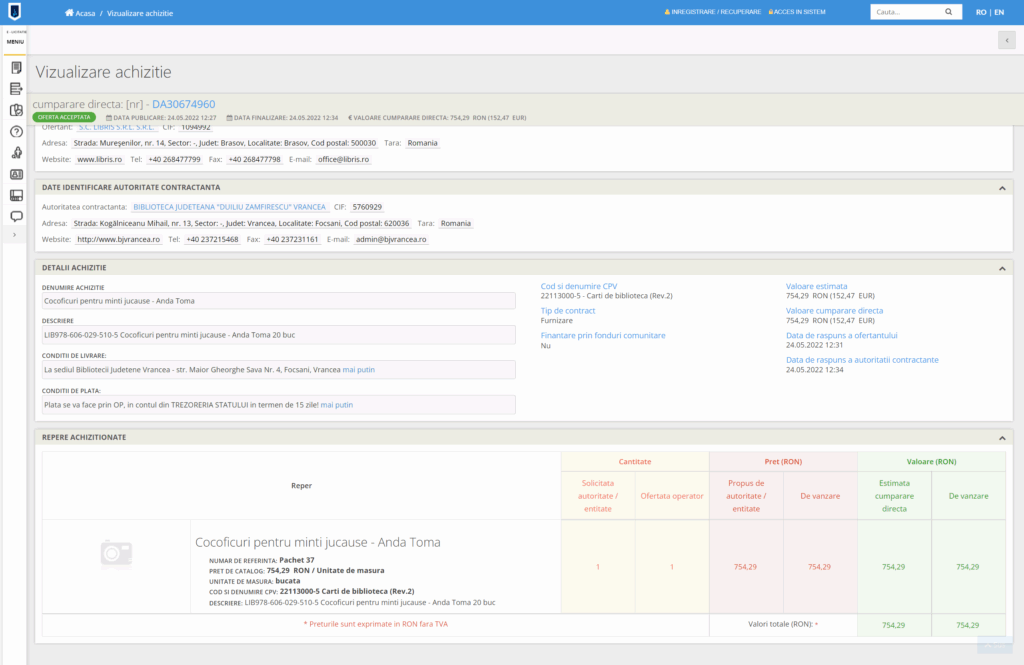The width and height of the screenshot is (1024, 665).
Task: Click Valoare estimata label
Action: pos(816,286)
